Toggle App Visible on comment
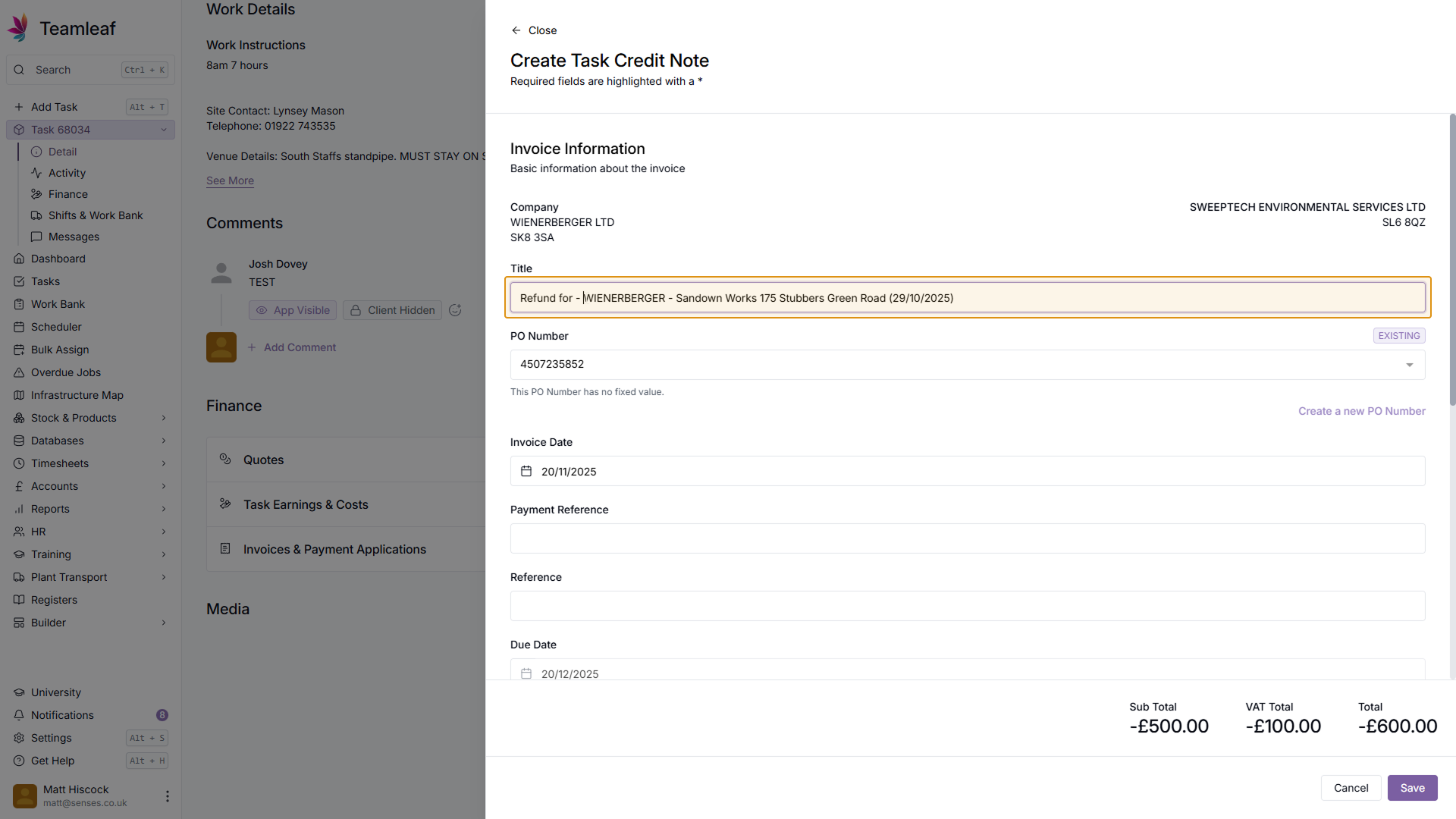The image size is (1456, 819). pyautogui.click(x=293, y=310)
